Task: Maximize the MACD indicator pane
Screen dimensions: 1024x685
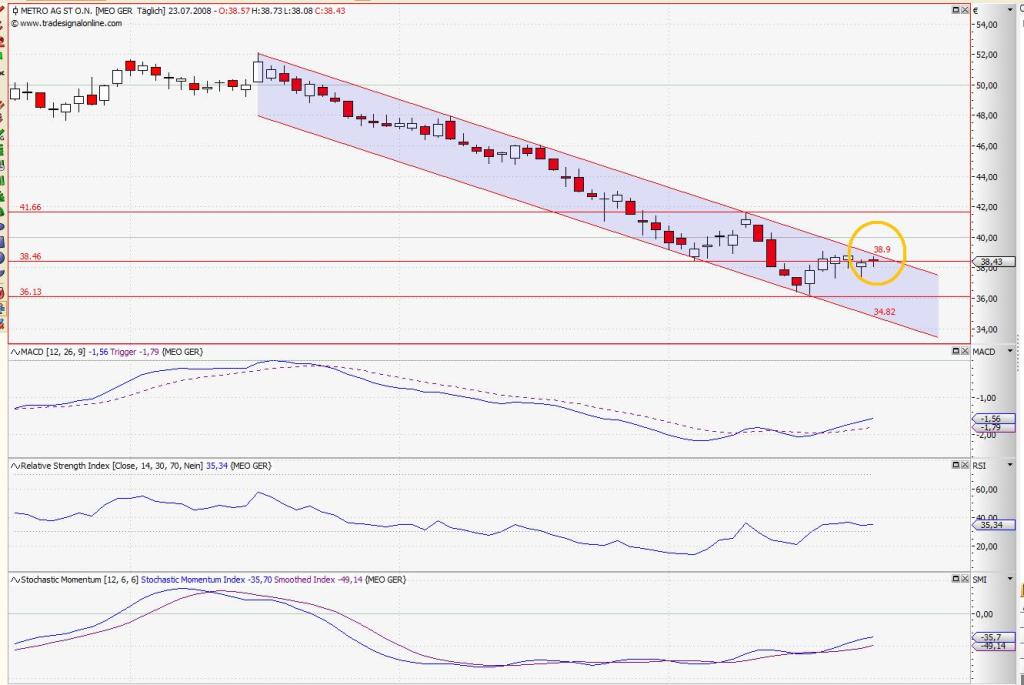Action: point(955,351)
